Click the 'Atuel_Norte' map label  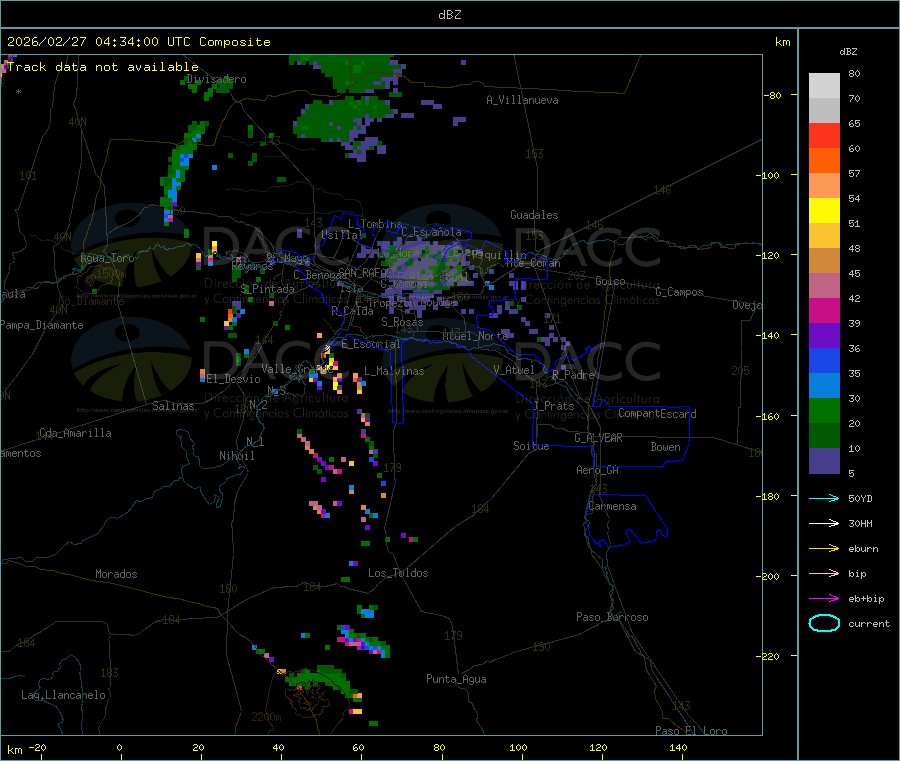tap(475, 336)
